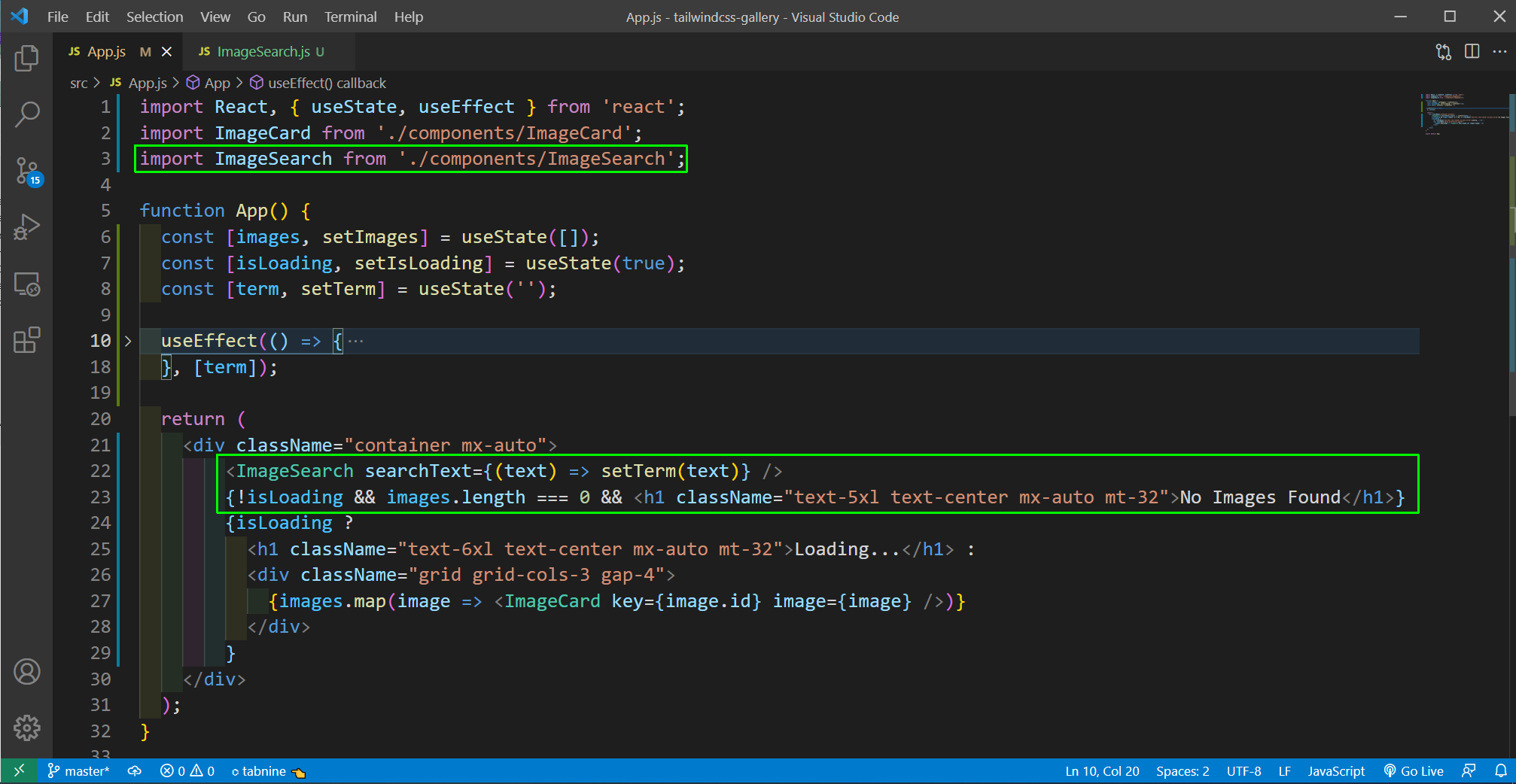Open the Accounts menu icon
Viewport: 1516px width, 784px height.
click(27, 671)
